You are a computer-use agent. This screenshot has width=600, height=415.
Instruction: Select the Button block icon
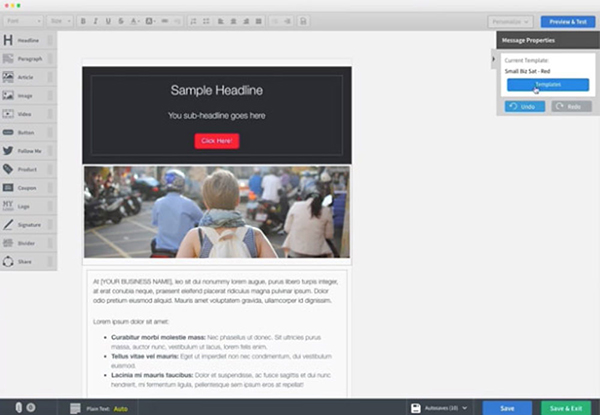click(x=8, y=132)
